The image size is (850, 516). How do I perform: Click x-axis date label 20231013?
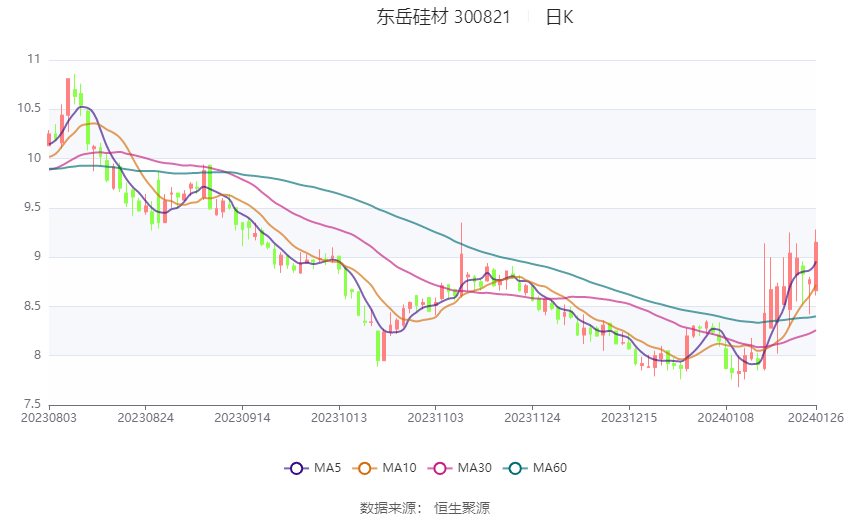click(x=339, y=418)
